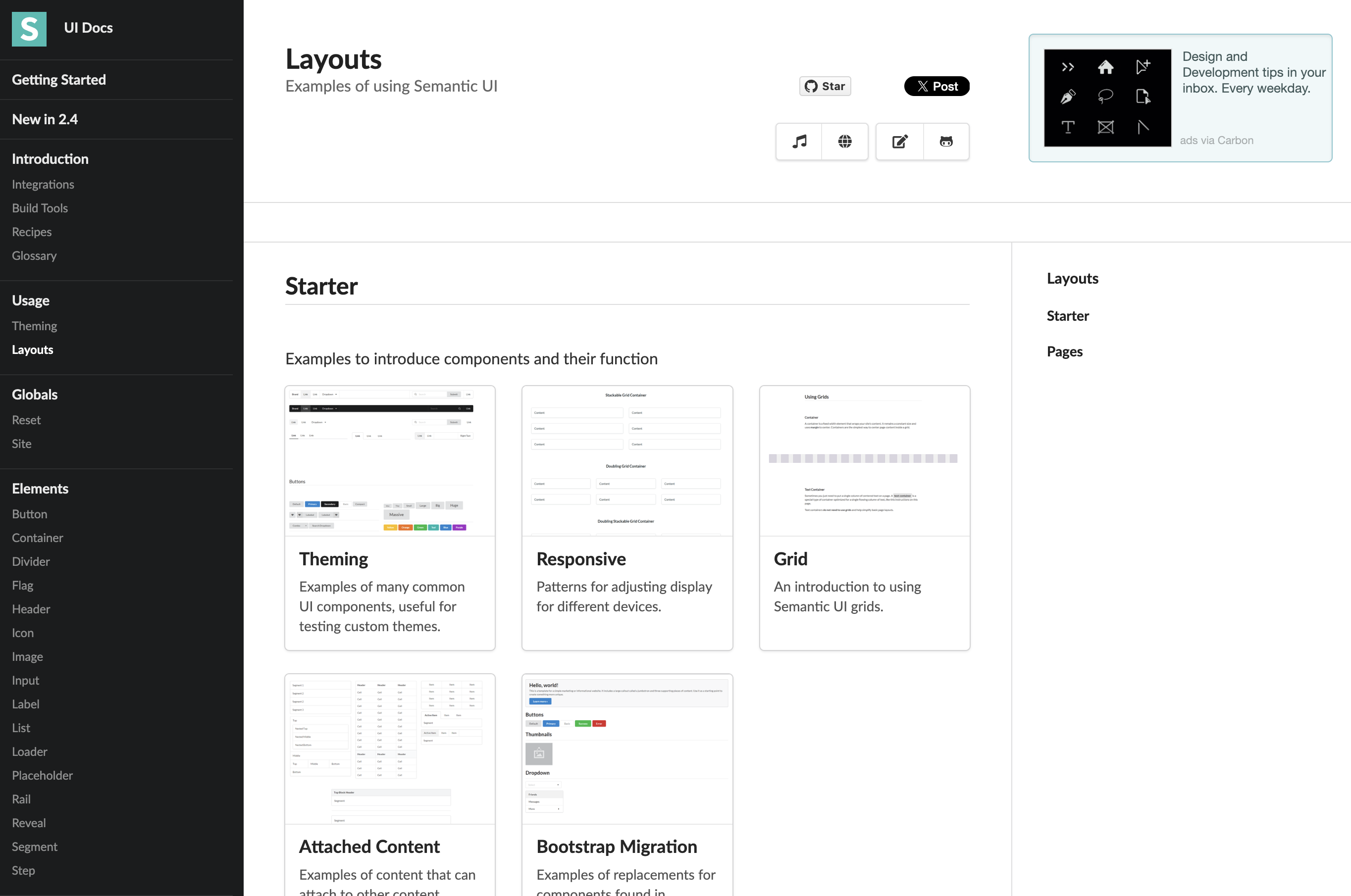The height and width of the screenshot is (896, 1351).
Task: Click the Theming card title
Action: pyautogui.click(x=334, y=559)
